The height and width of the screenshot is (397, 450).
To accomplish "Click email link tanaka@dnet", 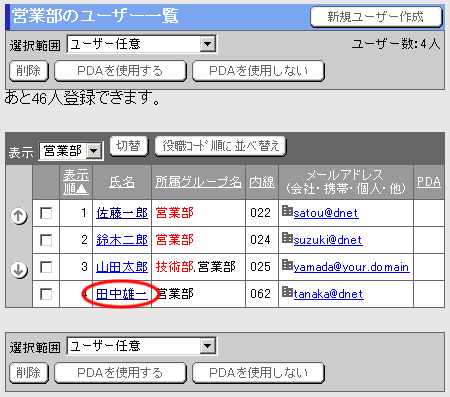I will coord(329,294).
